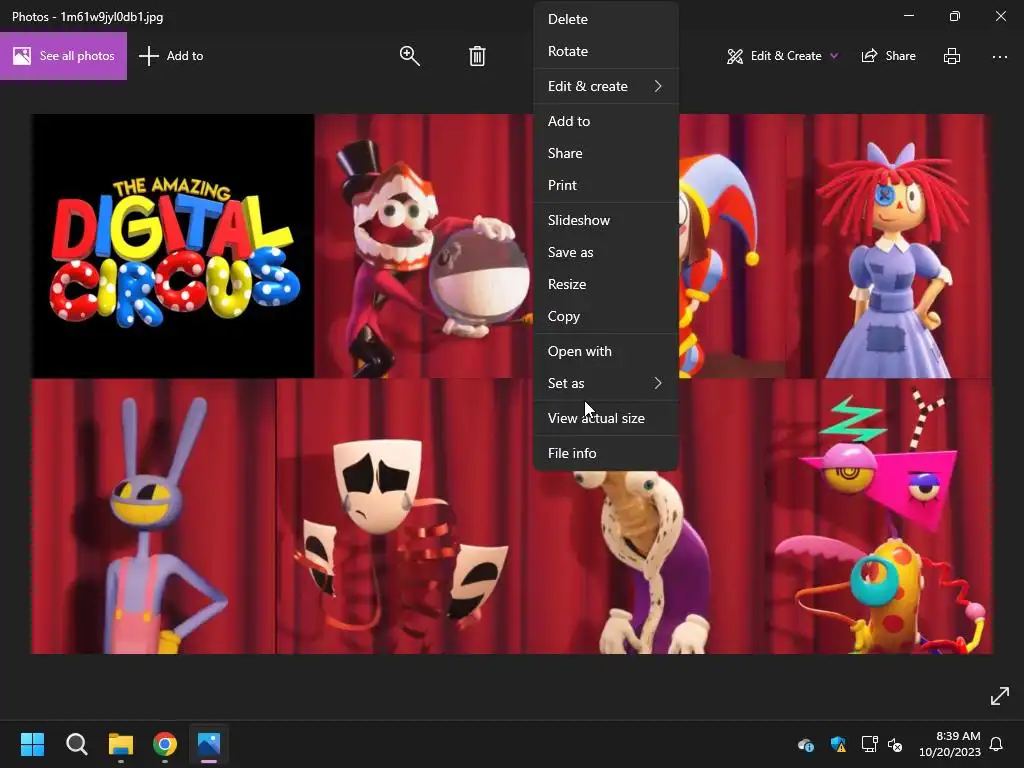Image resolution: width=1024 pixels, height=768 pixels.
Task: Expand Edit & create submenu arrow
Action: click(658, 86)
